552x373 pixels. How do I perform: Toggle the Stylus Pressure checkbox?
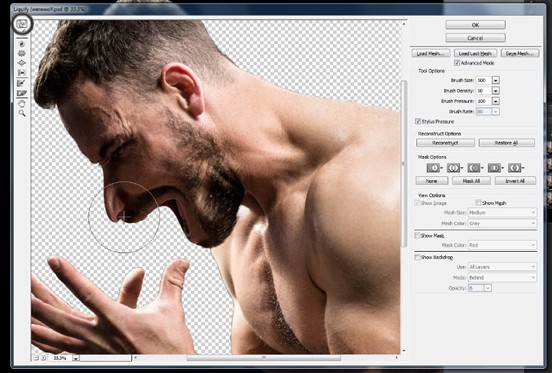click(x=418, y=121)
